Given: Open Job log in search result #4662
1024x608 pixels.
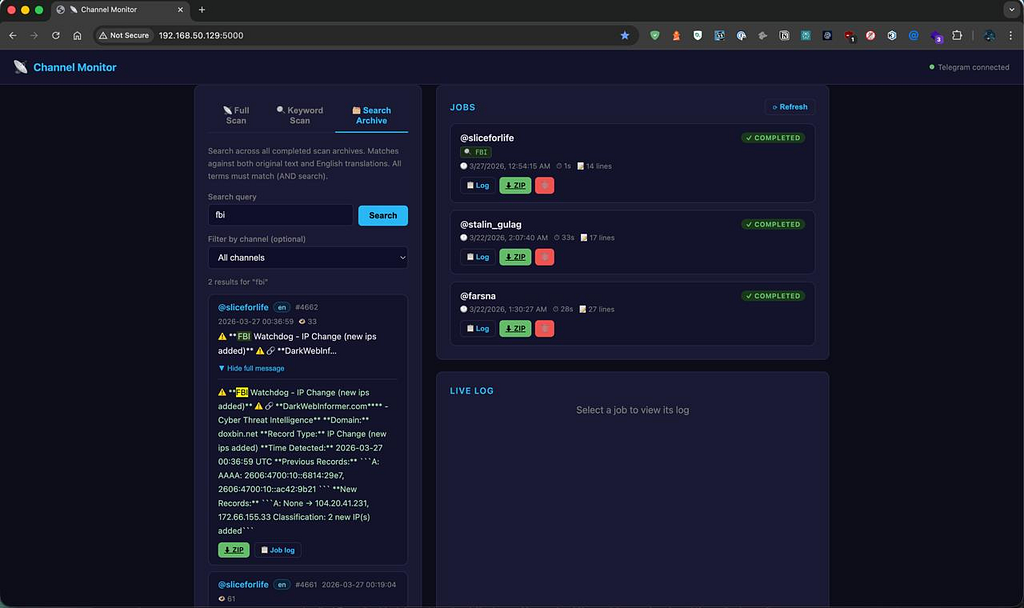Looking at the screenshot, I should (x=278, y=550).
